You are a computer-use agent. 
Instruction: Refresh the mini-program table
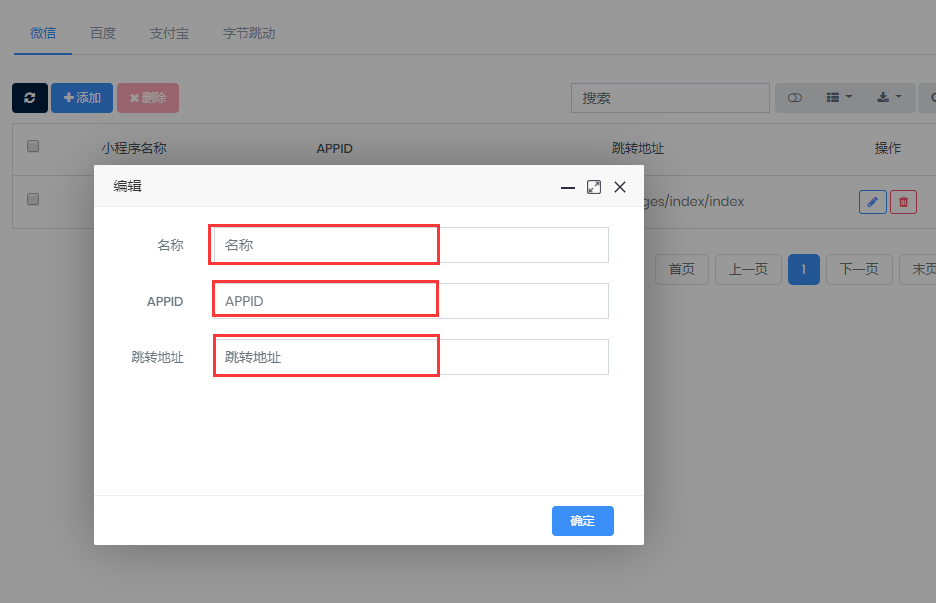[x=29, y=97]
